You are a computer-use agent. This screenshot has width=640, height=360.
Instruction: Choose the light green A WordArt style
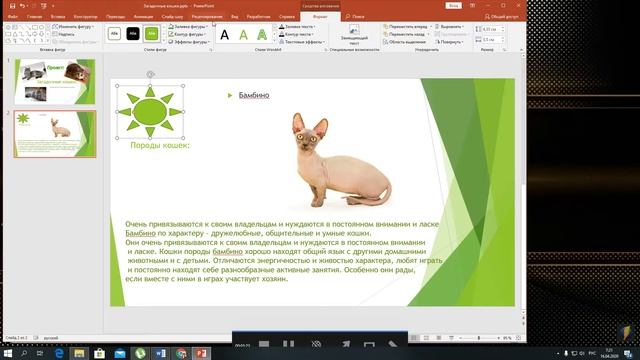point(243,35)
